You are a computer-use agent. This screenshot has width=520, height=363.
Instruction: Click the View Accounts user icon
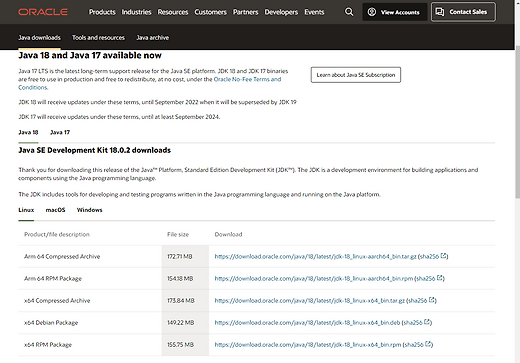tap(372, 12)
